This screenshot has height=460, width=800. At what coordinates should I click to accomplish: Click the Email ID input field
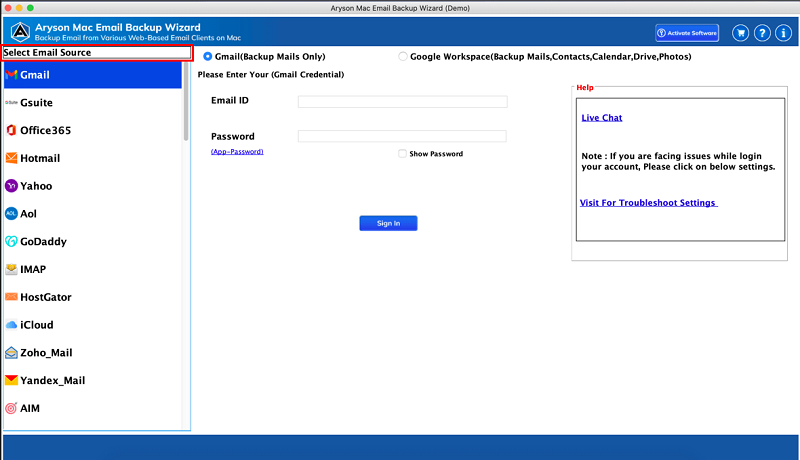(x=403, y=101)
